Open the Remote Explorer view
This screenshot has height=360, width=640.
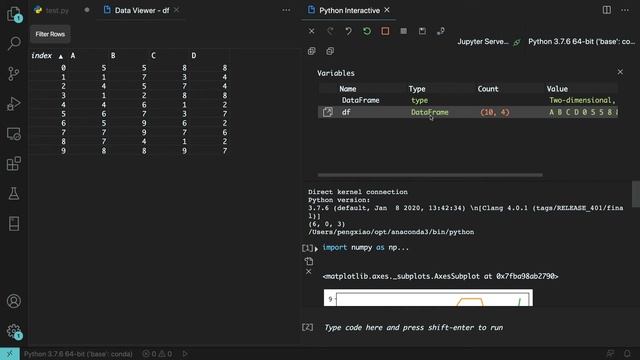point(14,134)
